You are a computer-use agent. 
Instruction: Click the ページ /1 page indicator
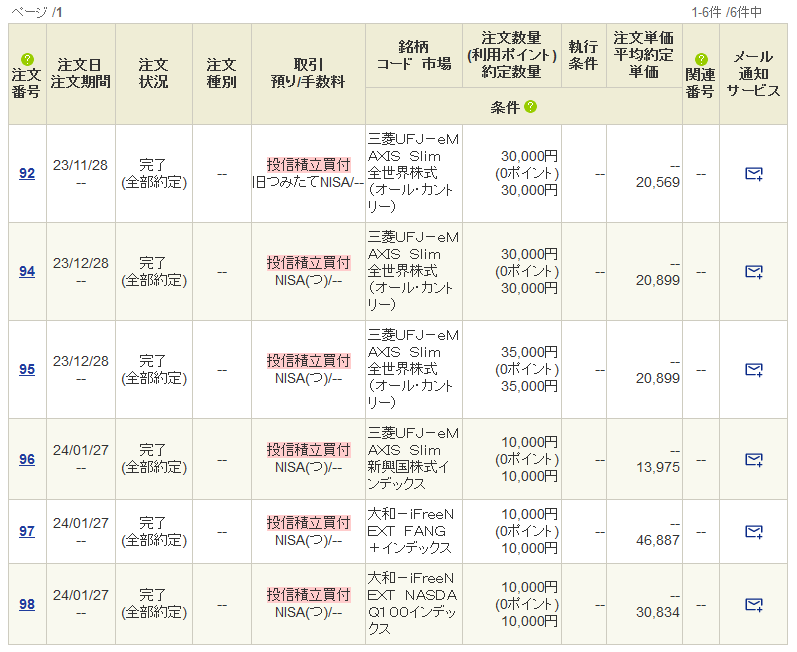(37, 12)
